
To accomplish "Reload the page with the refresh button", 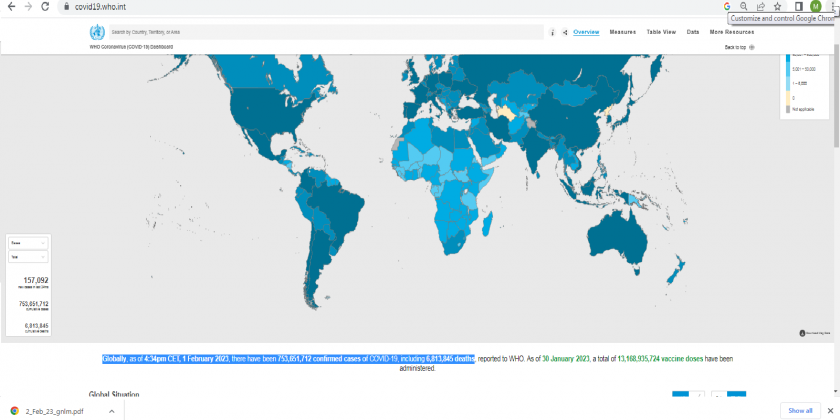I will point(46,6).
